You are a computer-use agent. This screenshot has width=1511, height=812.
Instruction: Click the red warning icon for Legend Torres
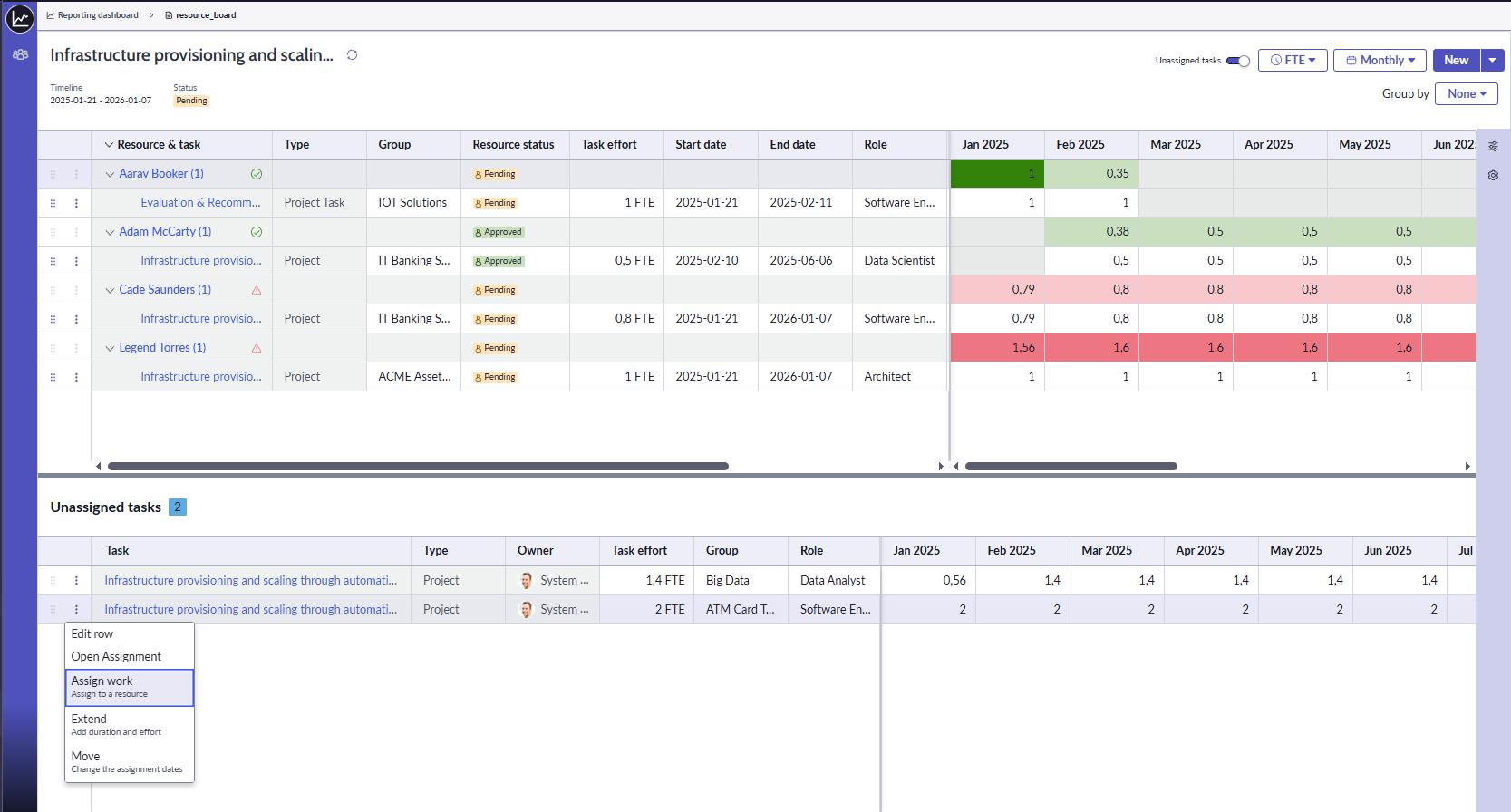coord(257,348)
